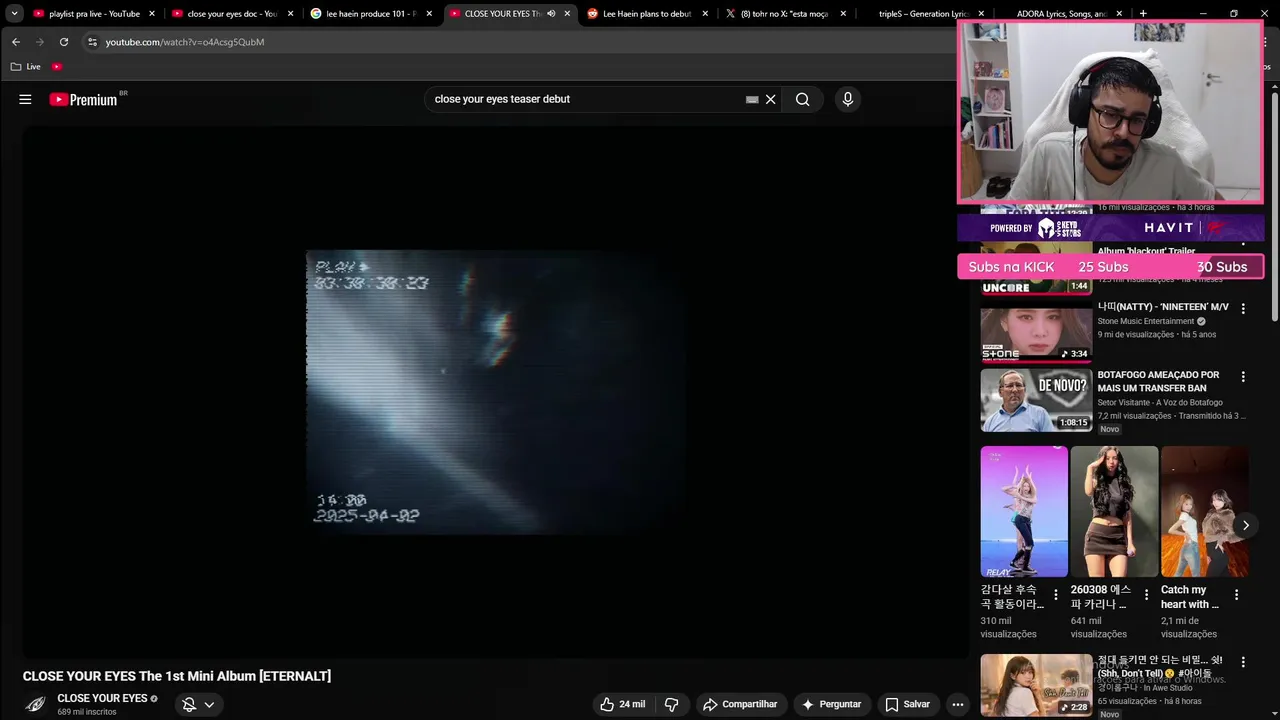Switch to 'Lee Haein plans to debut' tab
1280x720 pixels.
[647, 14]
